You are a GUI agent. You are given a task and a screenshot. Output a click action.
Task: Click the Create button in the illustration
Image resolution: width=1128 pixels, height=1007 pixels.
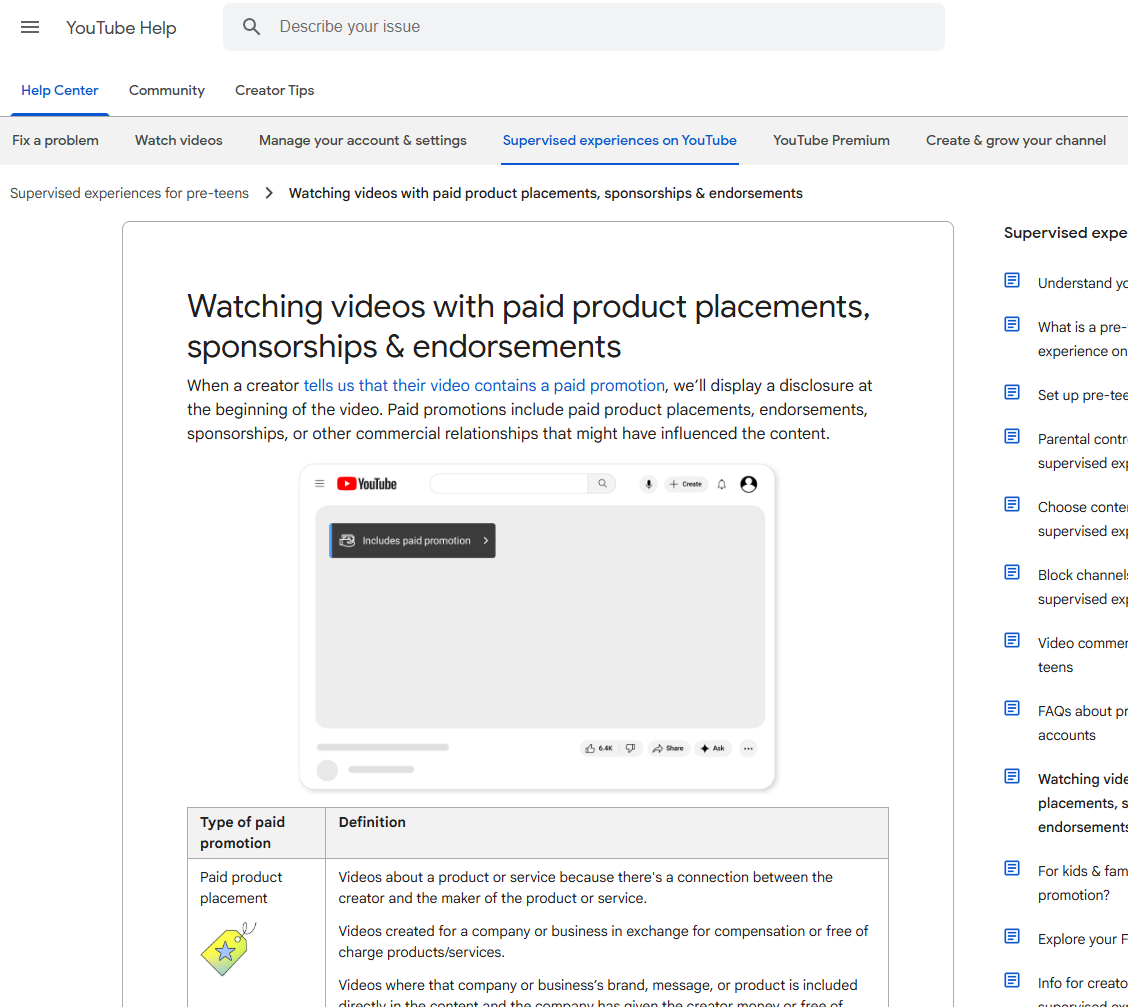686,484
